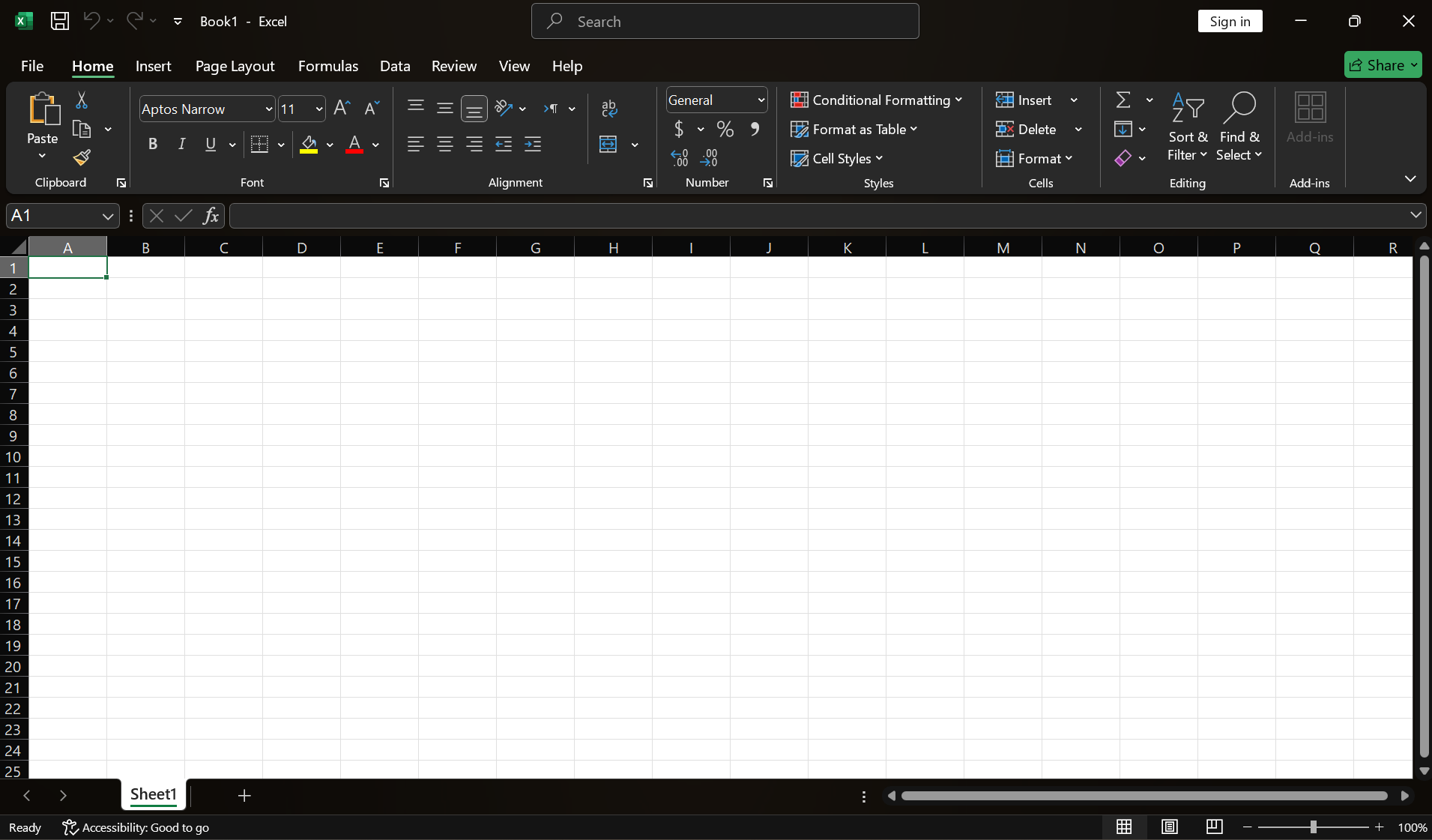Viewport: 1432px width, 840px height.
Task: Click inside the formula bar
Action: pyautogui.click(x=818, y=216)
